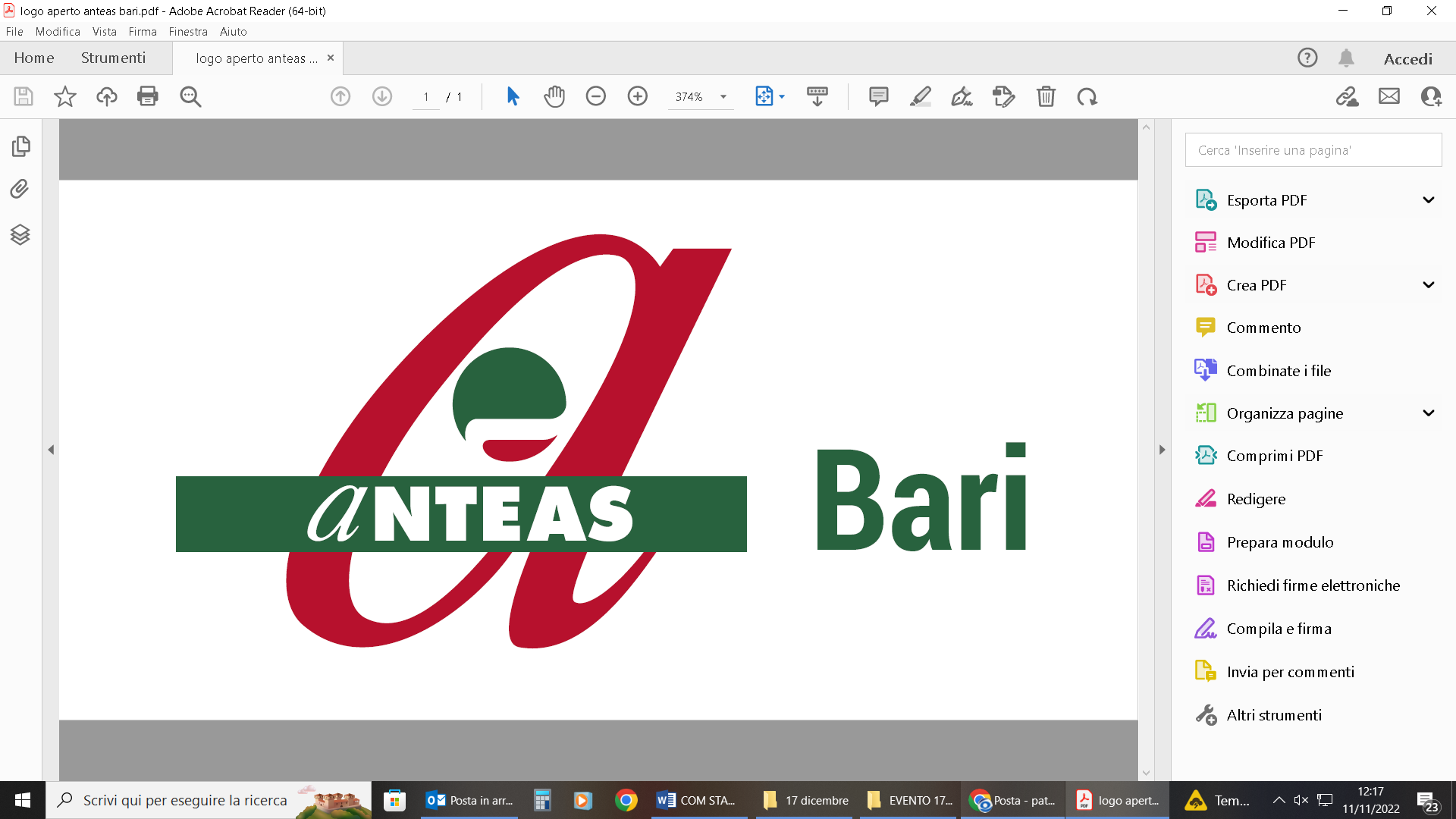Collapse the right tools pane

1162,450
